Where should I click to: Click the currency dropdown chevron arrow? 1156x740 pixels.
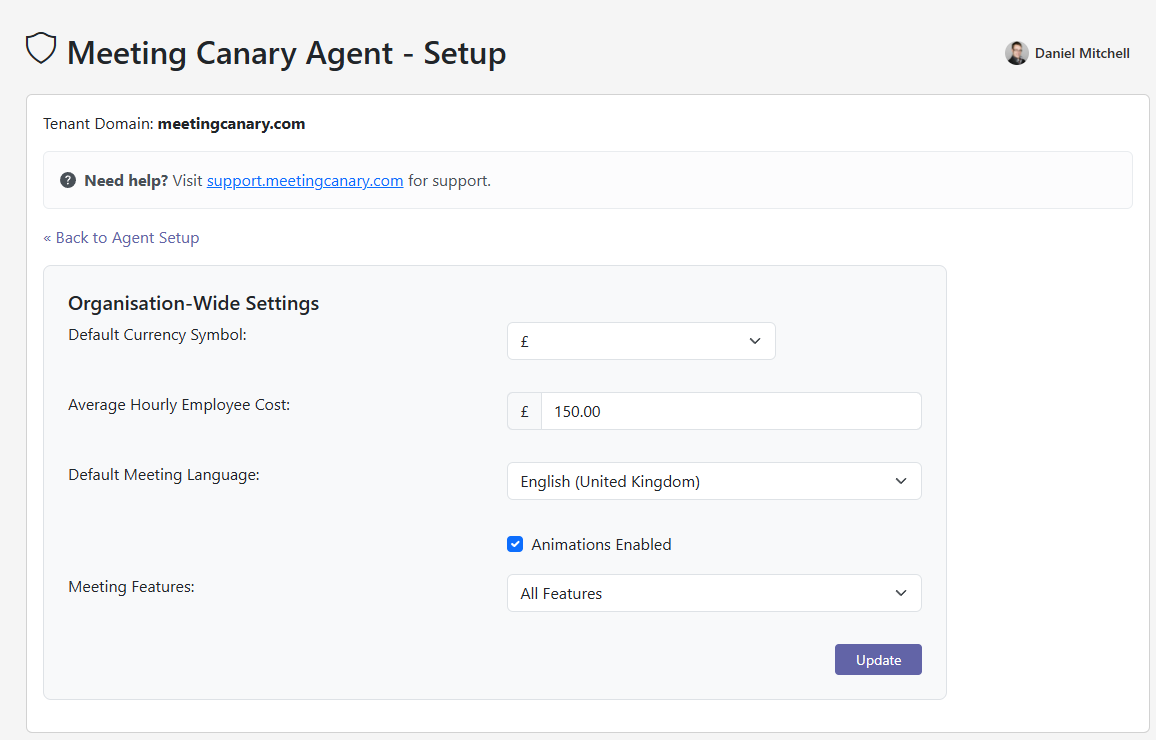coord(755,341)
